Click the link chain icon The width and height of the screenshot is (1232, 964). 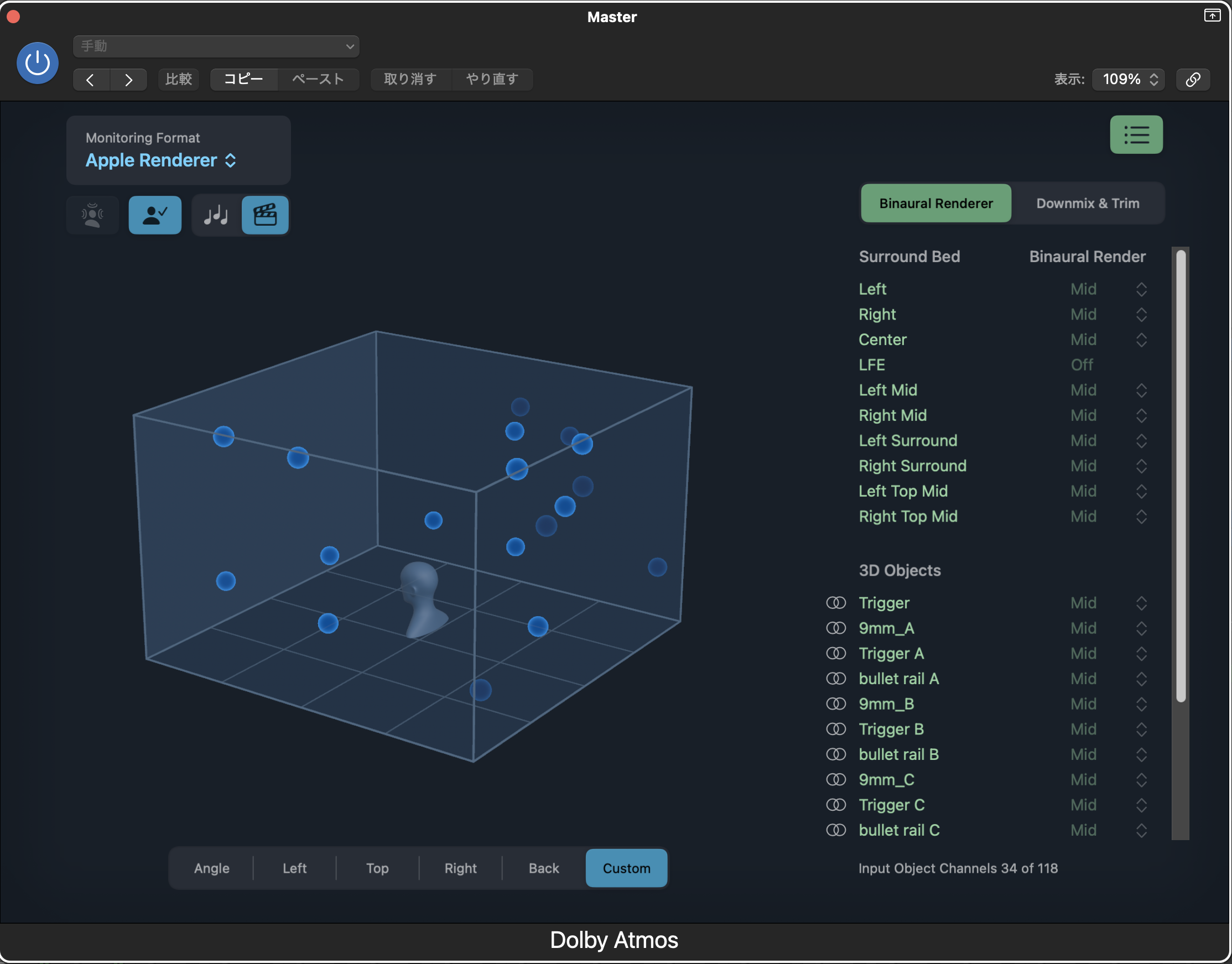coord(1193,80)
